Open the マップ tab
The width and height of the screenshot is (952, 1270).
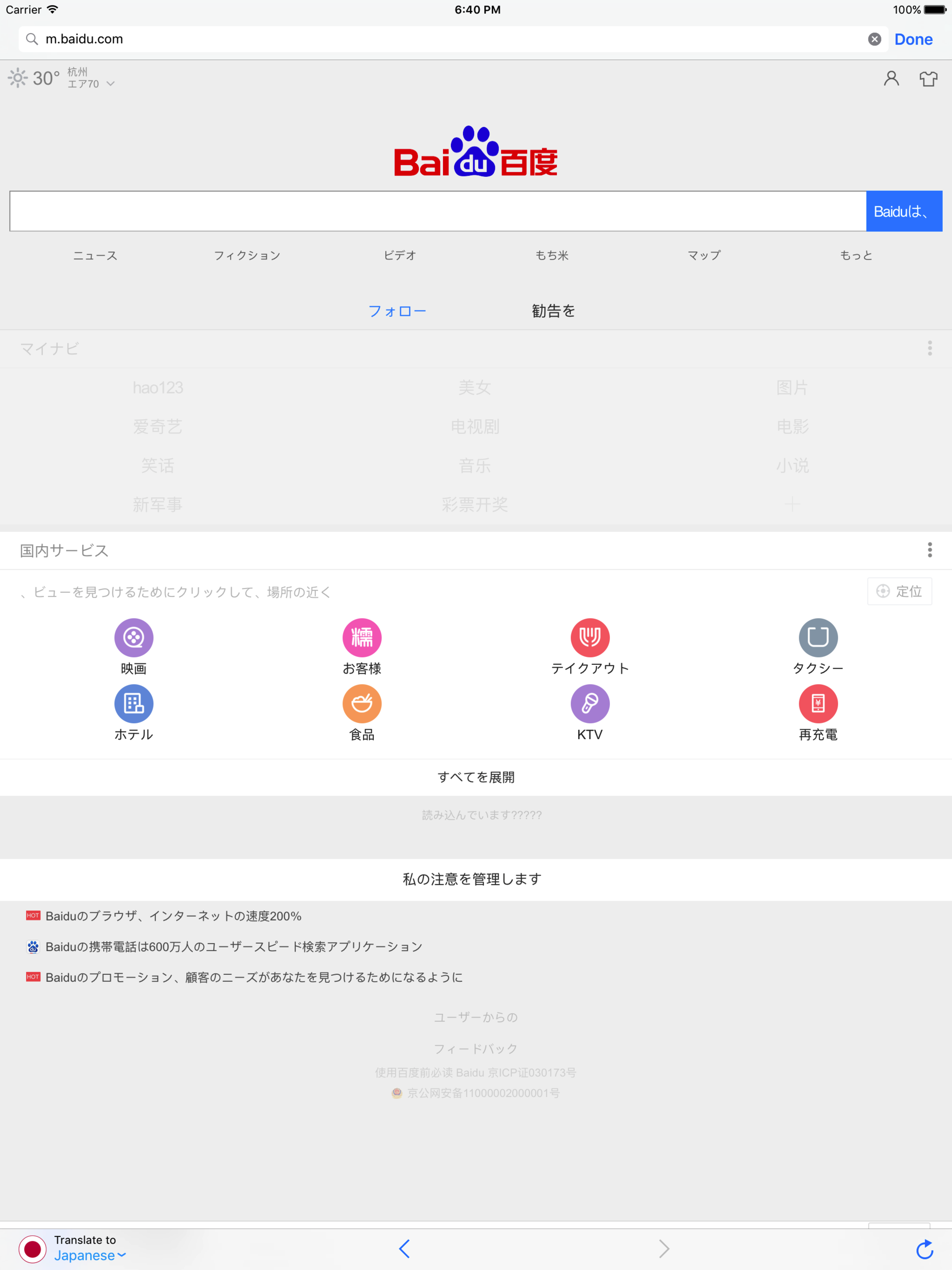pos(704,256)
